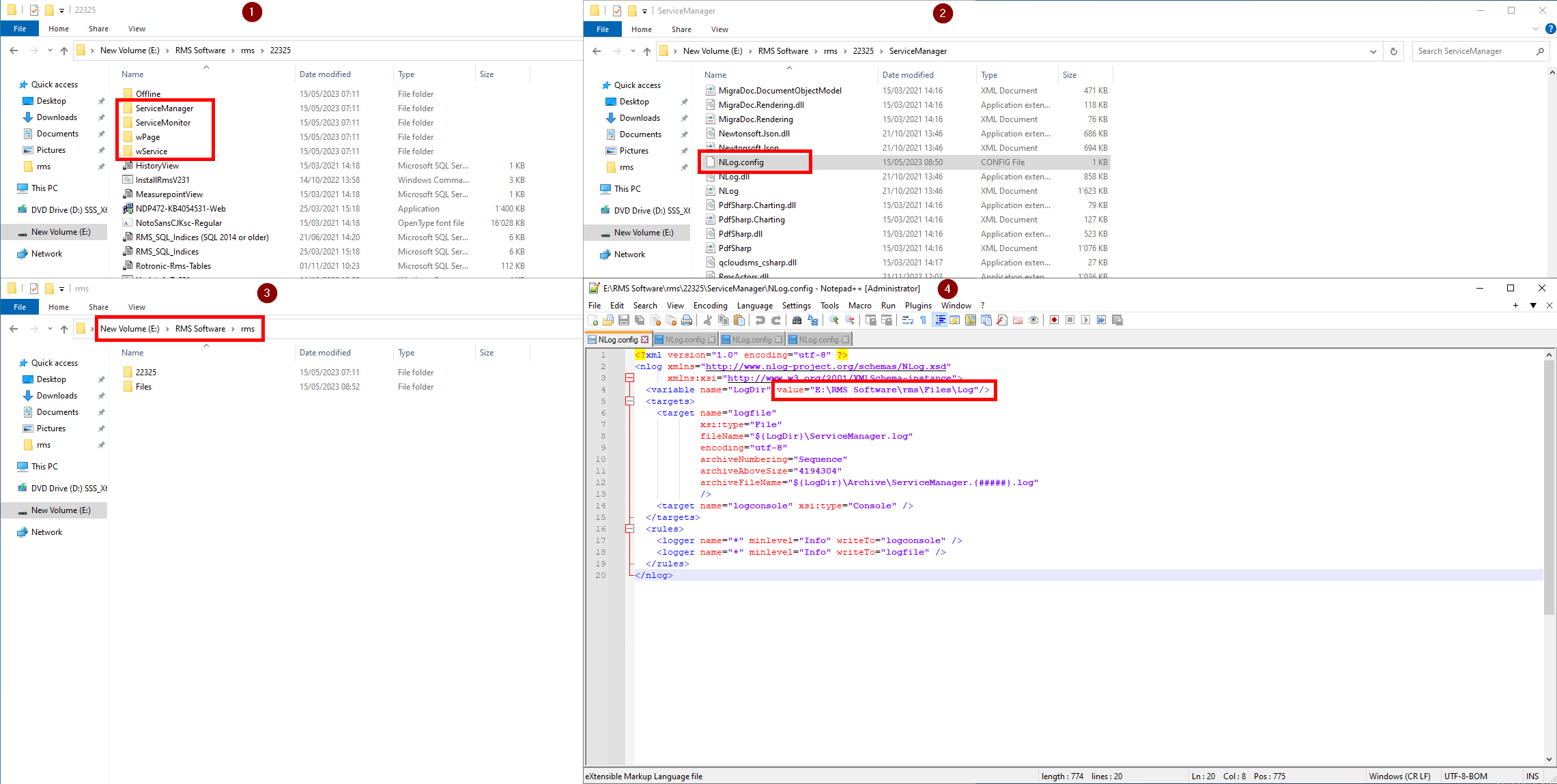Go back in the 22325 window

pos(14,50)
